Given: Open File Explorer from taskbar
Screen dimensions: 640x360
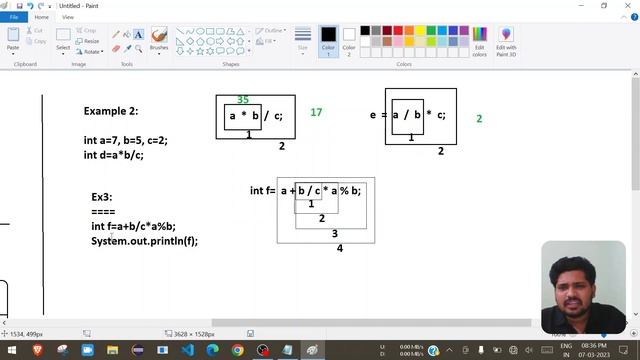Looking at the screenshot, I should 113,350.
